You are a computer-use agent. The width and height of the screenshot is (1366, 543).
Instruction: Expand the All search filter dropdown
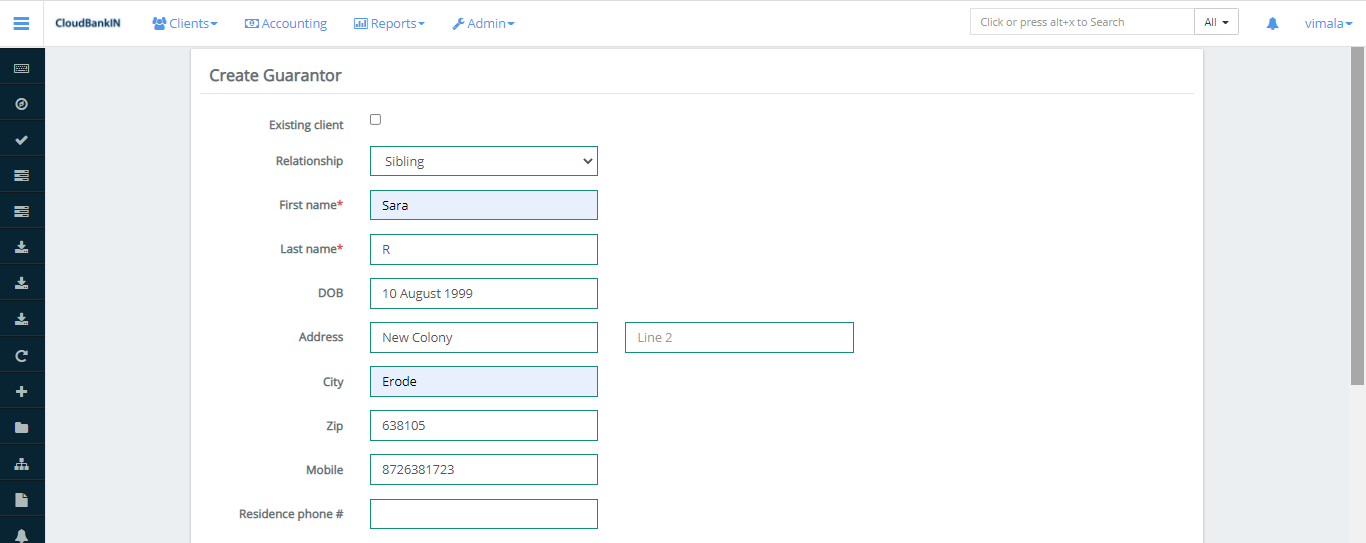click(x=1216, y=22)
